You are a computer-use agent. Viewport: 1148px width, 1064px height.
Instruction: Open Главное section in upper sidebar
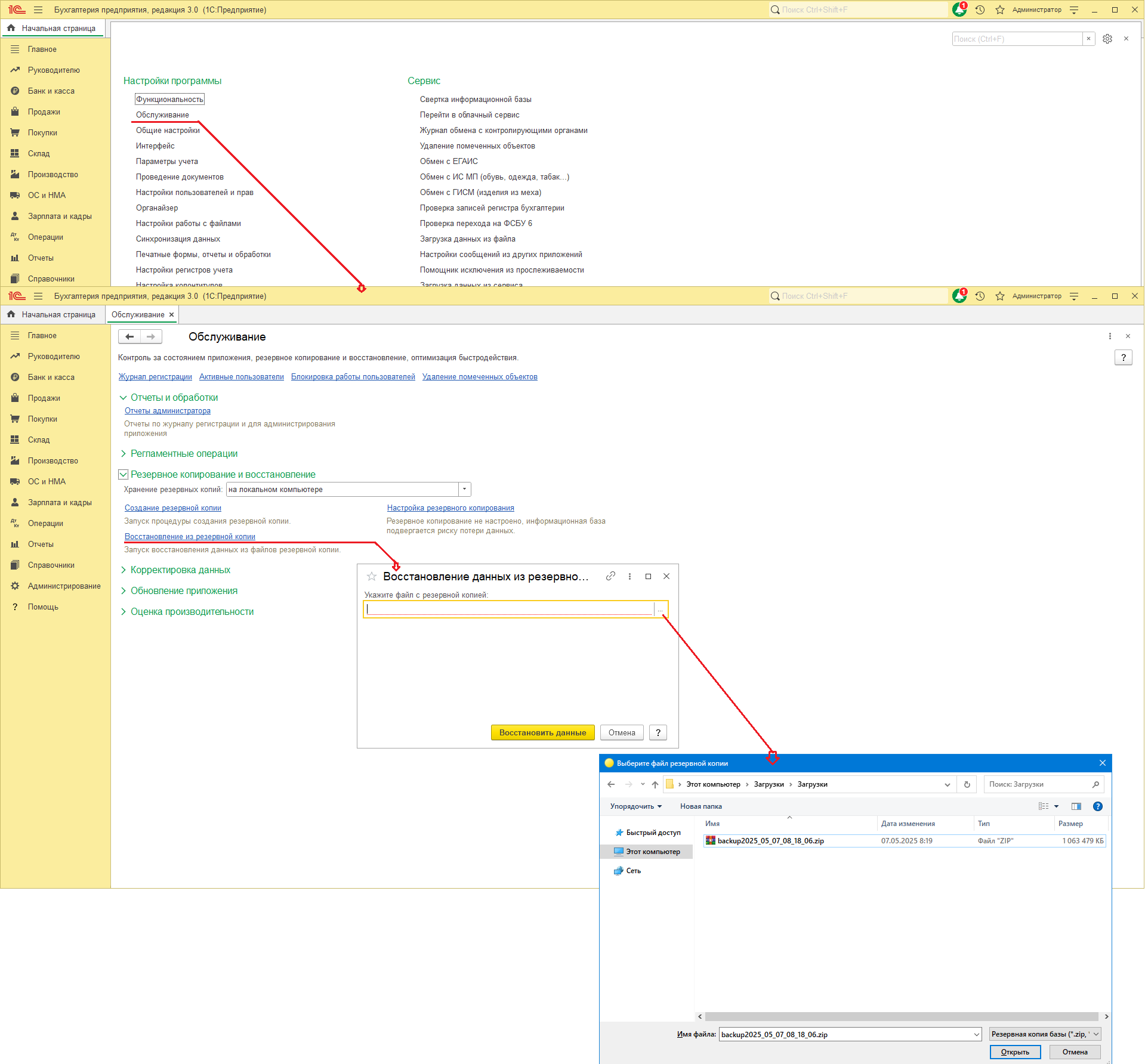click(55, 49)
